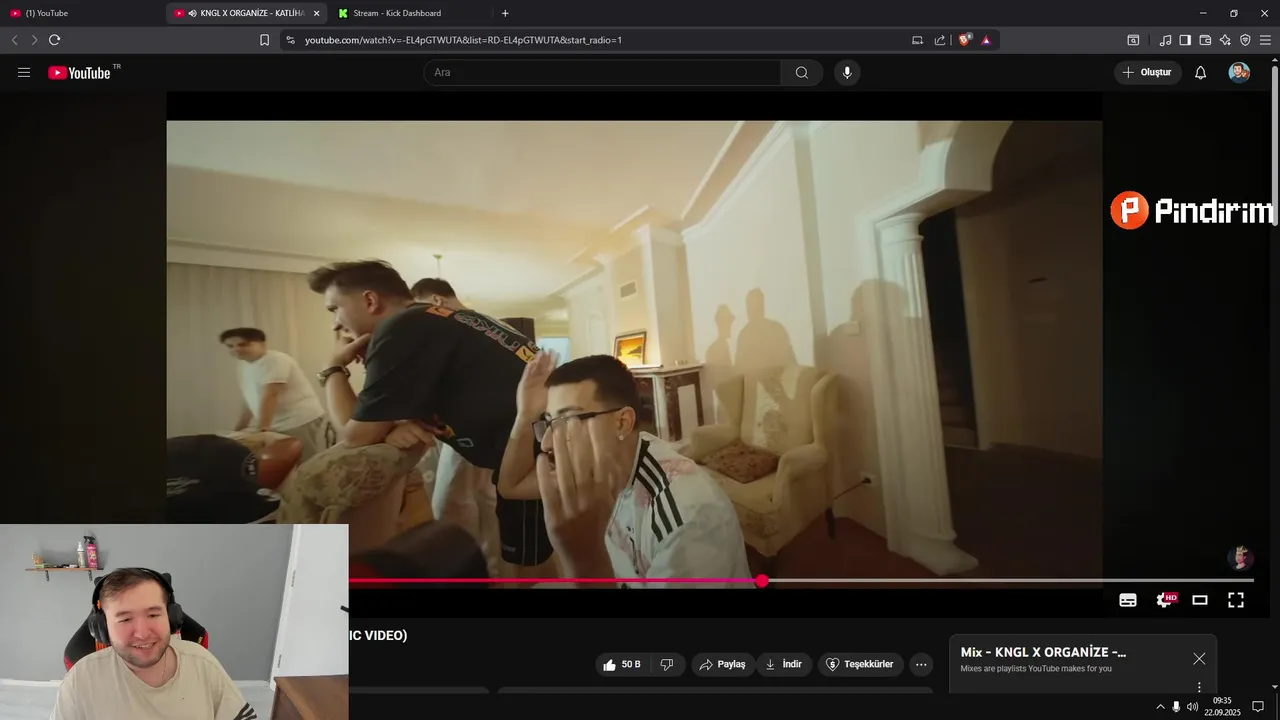Open the Mix - KNGL X ORGANİZE playlist title

[x=1043, y=652]
